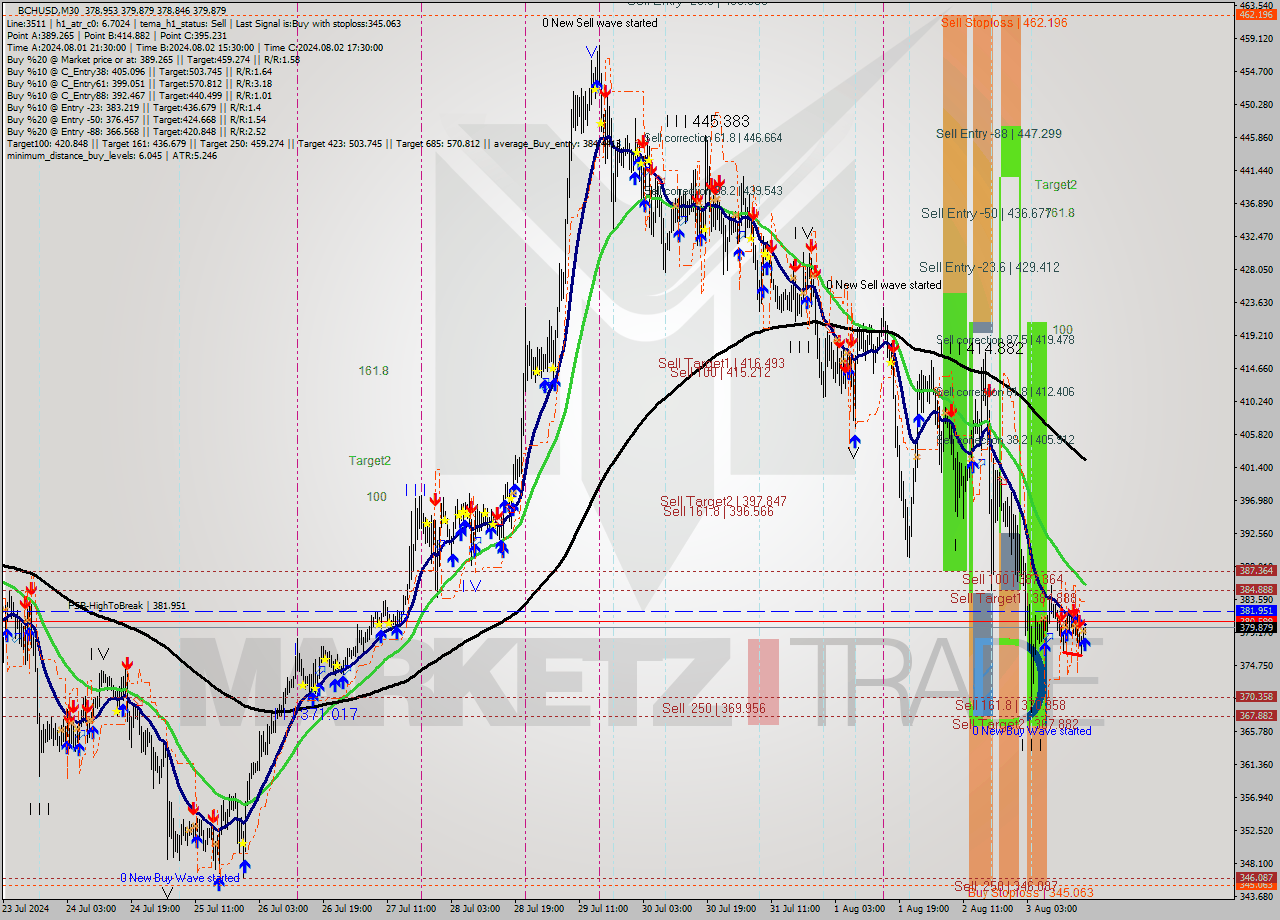Viewport: 1280px width, 920px height.
Task: Click the '23 Jul 2024' time axis label
Action: (x=25, y=909)
